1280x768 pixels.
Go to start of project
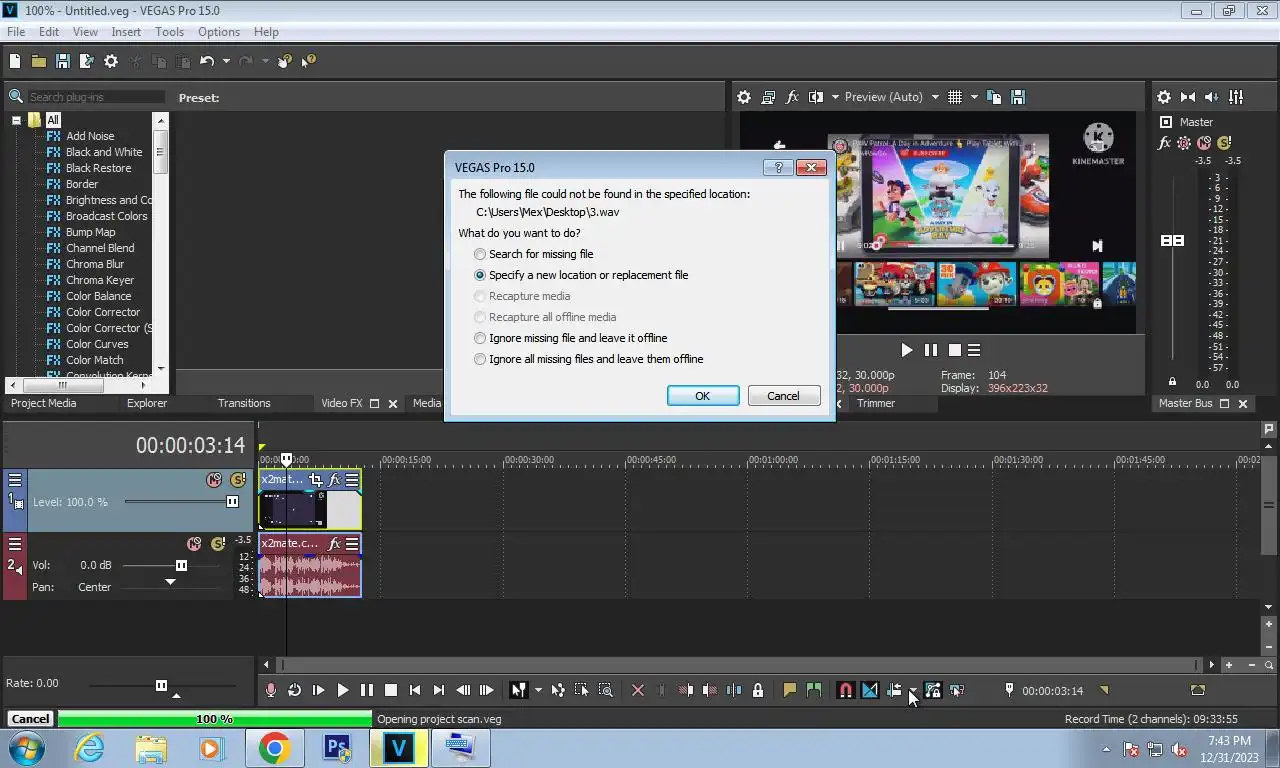coord(415,690)
